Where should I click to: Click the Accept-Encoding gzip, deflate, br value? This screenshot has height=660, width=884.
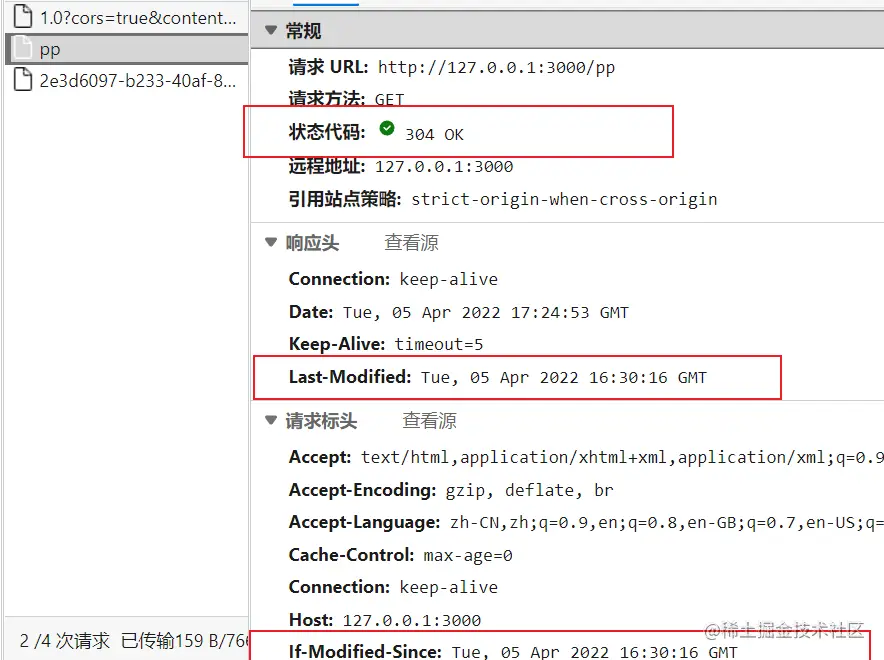click(529, 490)
